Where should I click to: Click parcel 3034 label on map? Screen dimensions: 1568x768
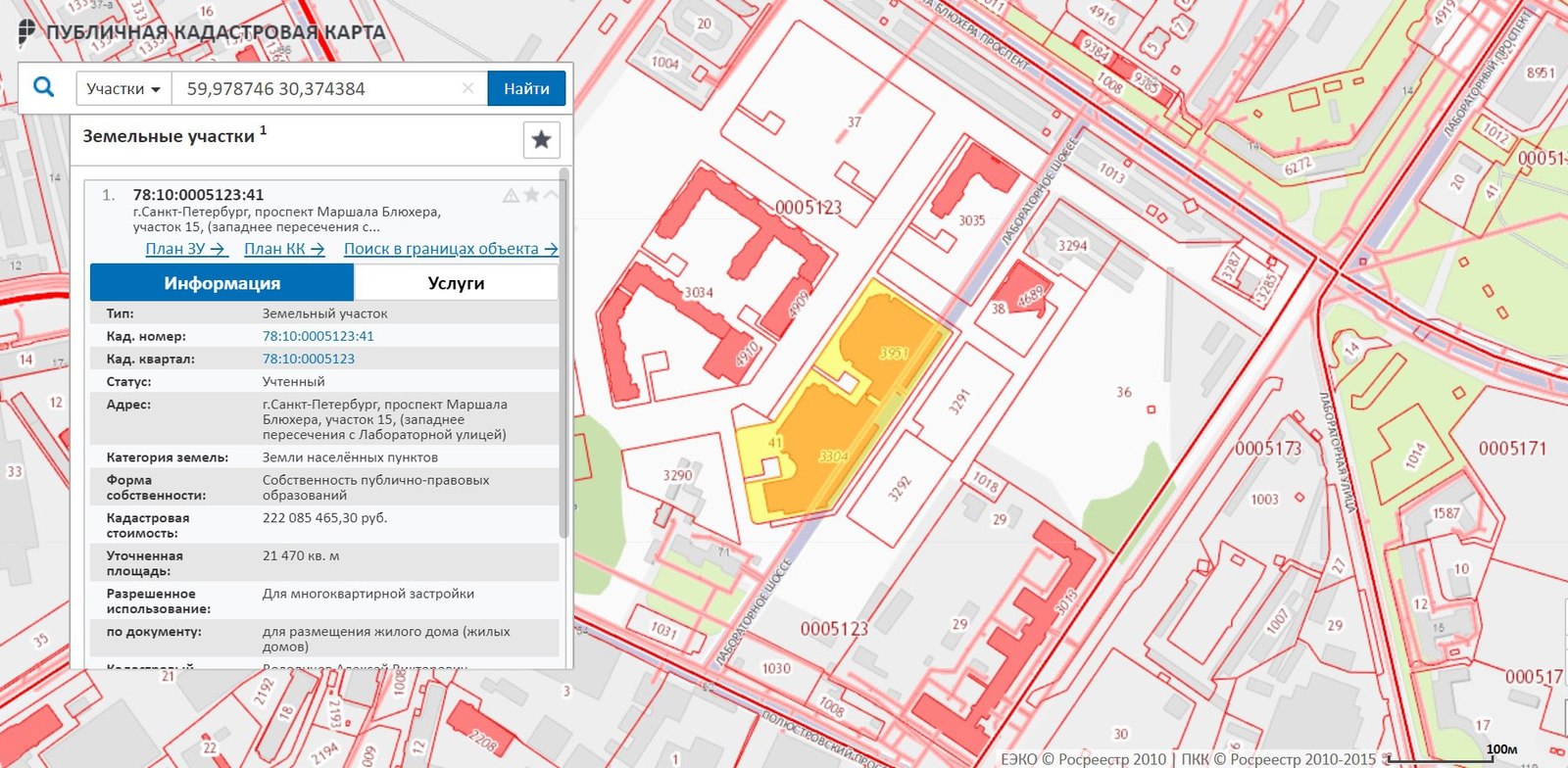pos(698,292)
